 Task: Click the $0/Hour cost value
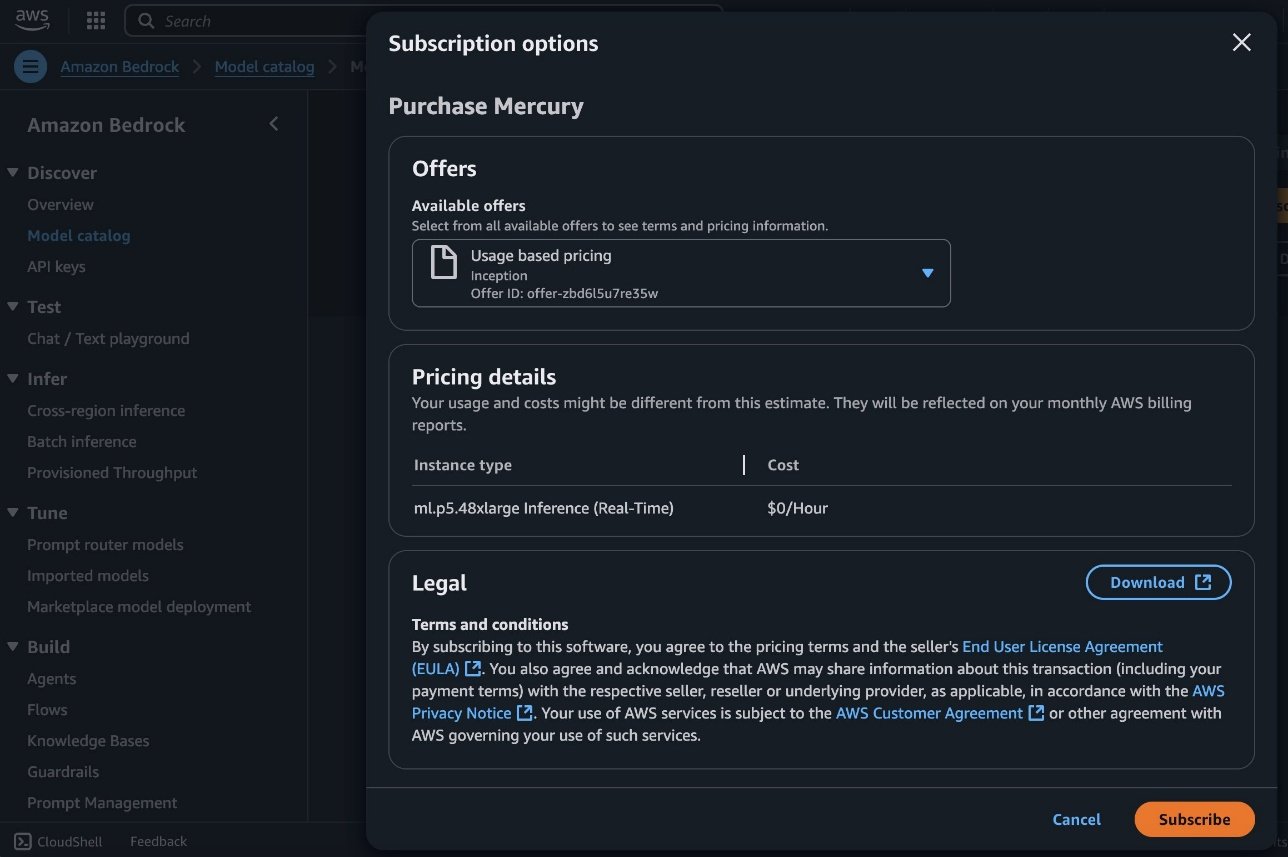(x=797, y=508)
